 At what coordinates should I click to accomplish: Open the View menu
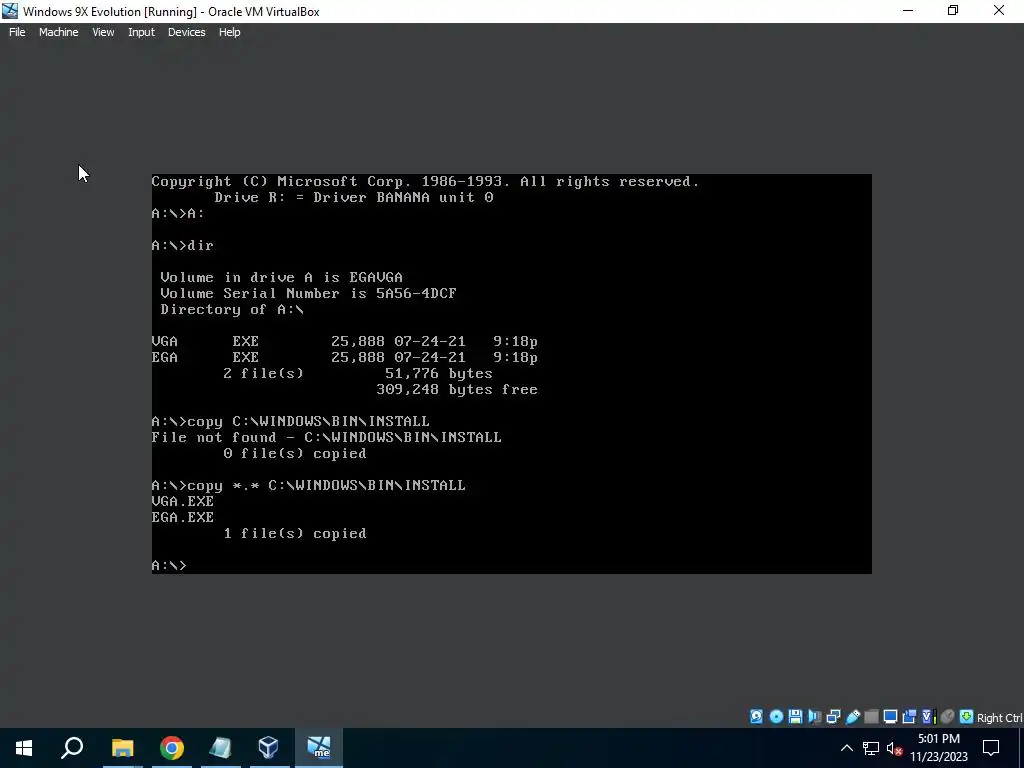tap(103, 32)
